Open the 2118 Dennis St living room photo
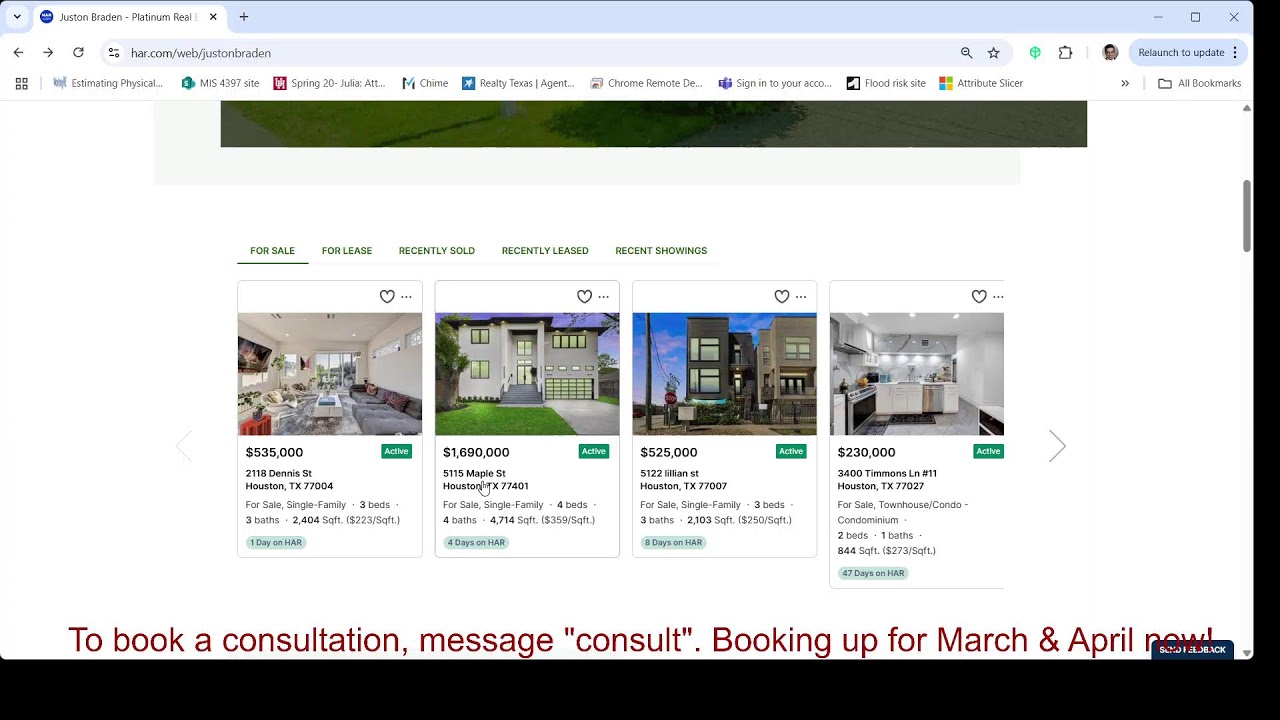Viewport: 1280px width, 720px height. point(330,374)
